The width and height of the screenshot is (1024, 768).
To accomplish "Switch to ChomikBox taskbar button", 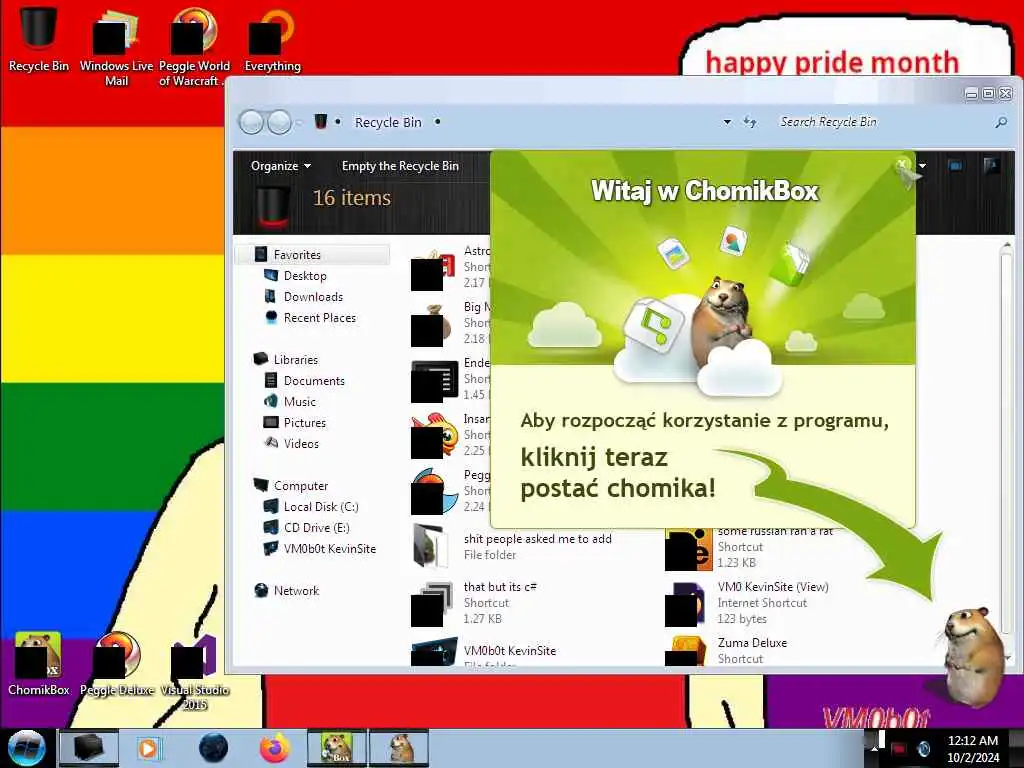I will [x=337, y=748].
